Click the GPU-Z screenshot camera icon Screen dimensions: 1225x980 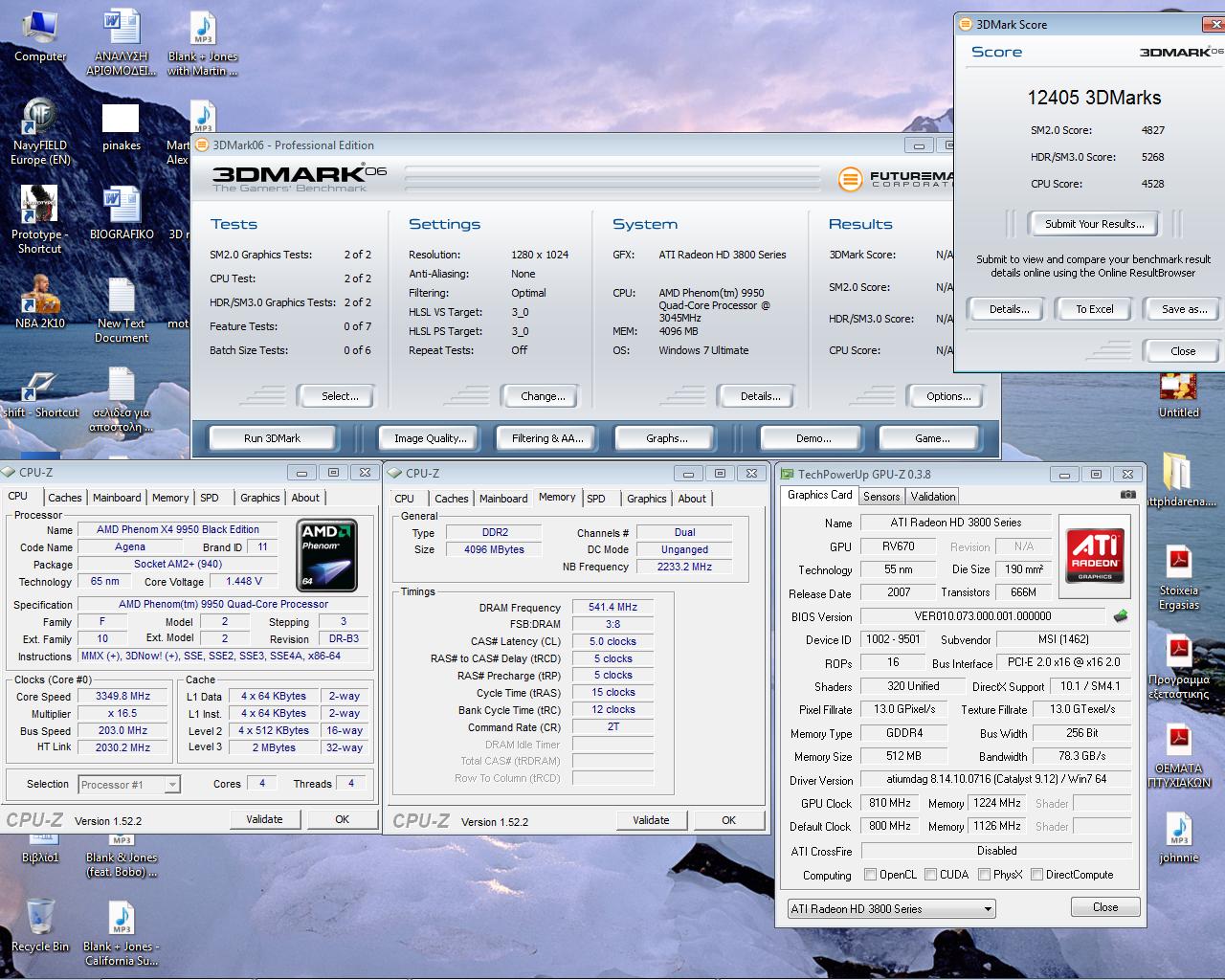1128,495
